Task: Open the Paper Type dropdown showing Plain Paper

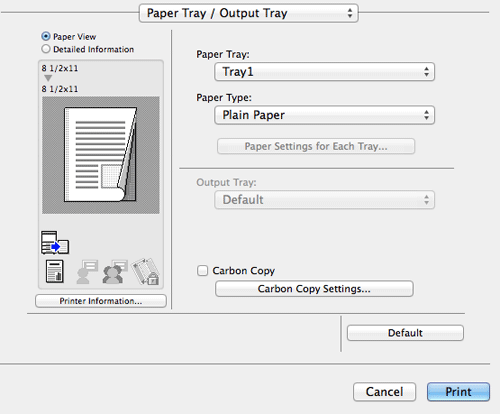Action: click(x=324, y=115)
